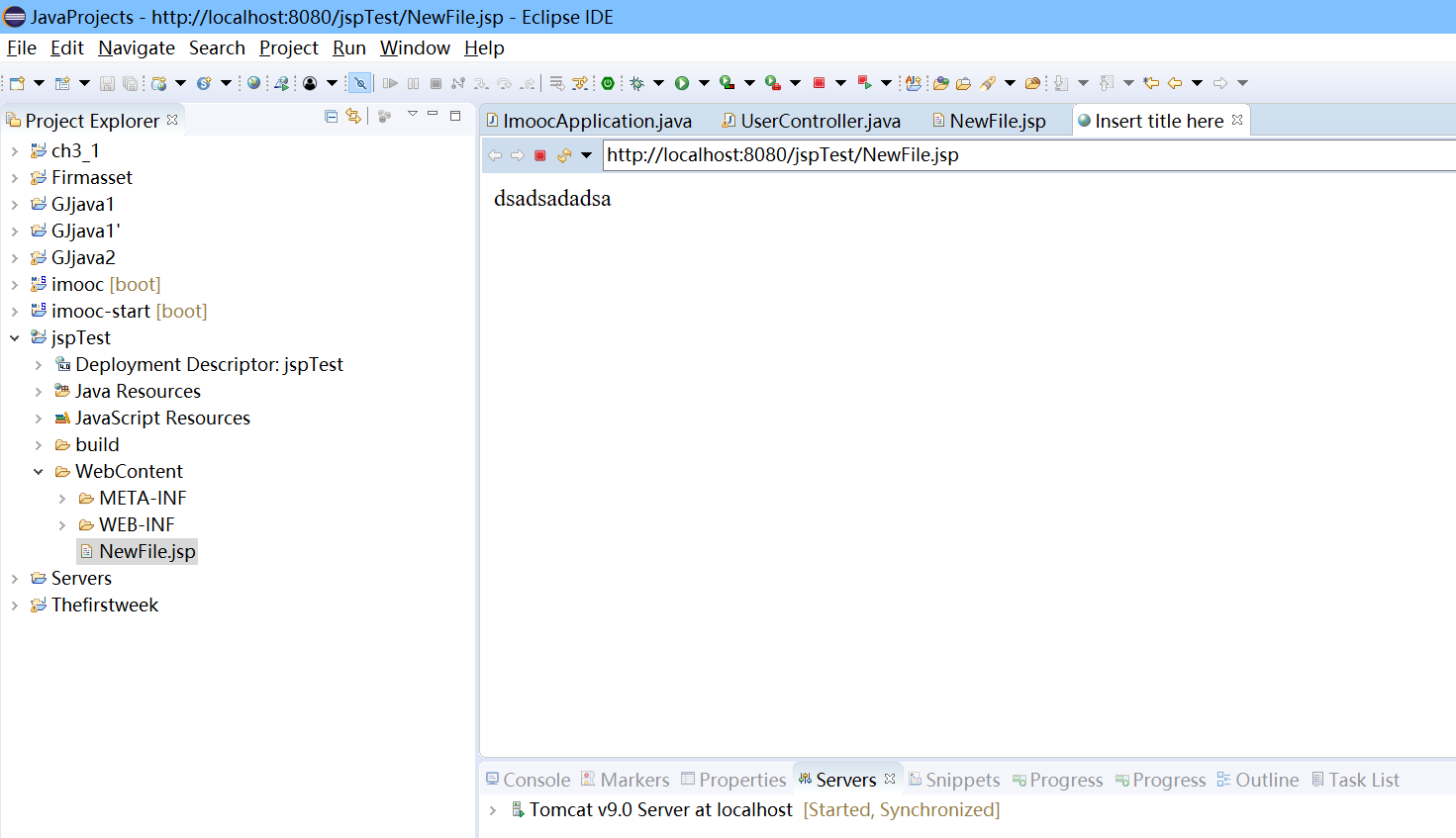Click the New file wizard icon
The width and height of the screenshot is (1456, 838).
tap(17, 83)
